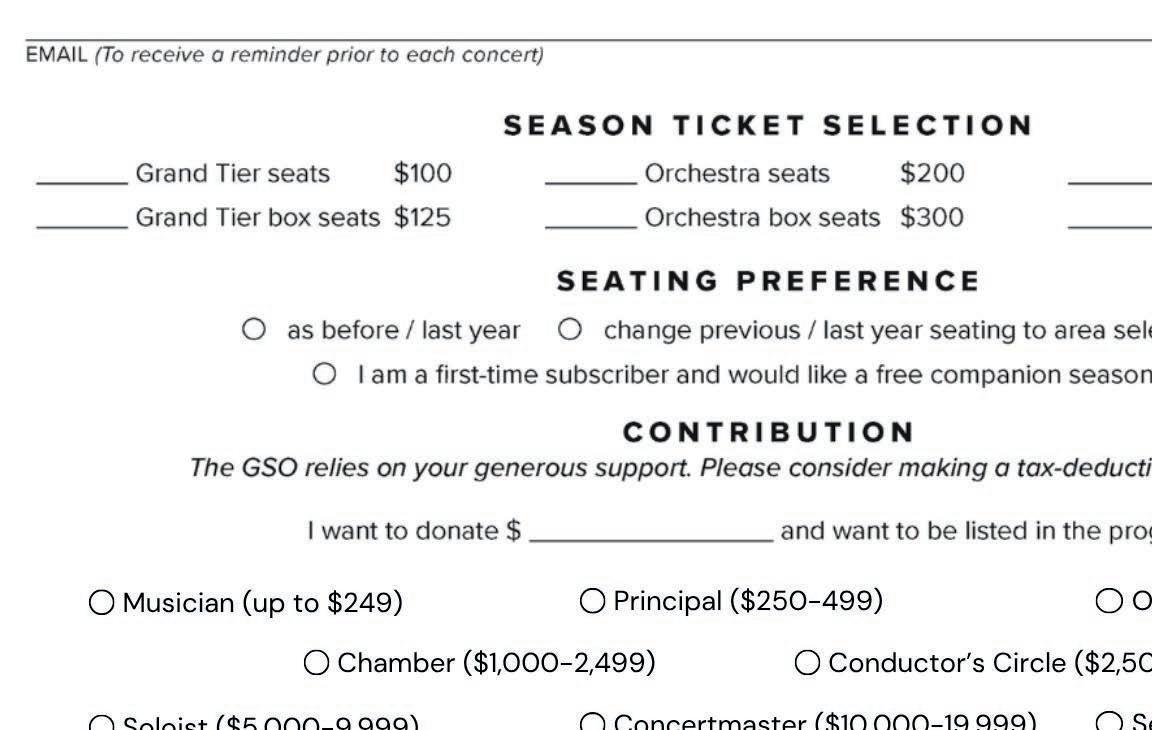The height and width of the screenshot is (730, 1152).
Task: Choose the Principal ($250-499) donor level
Action: tap(593, 601)
